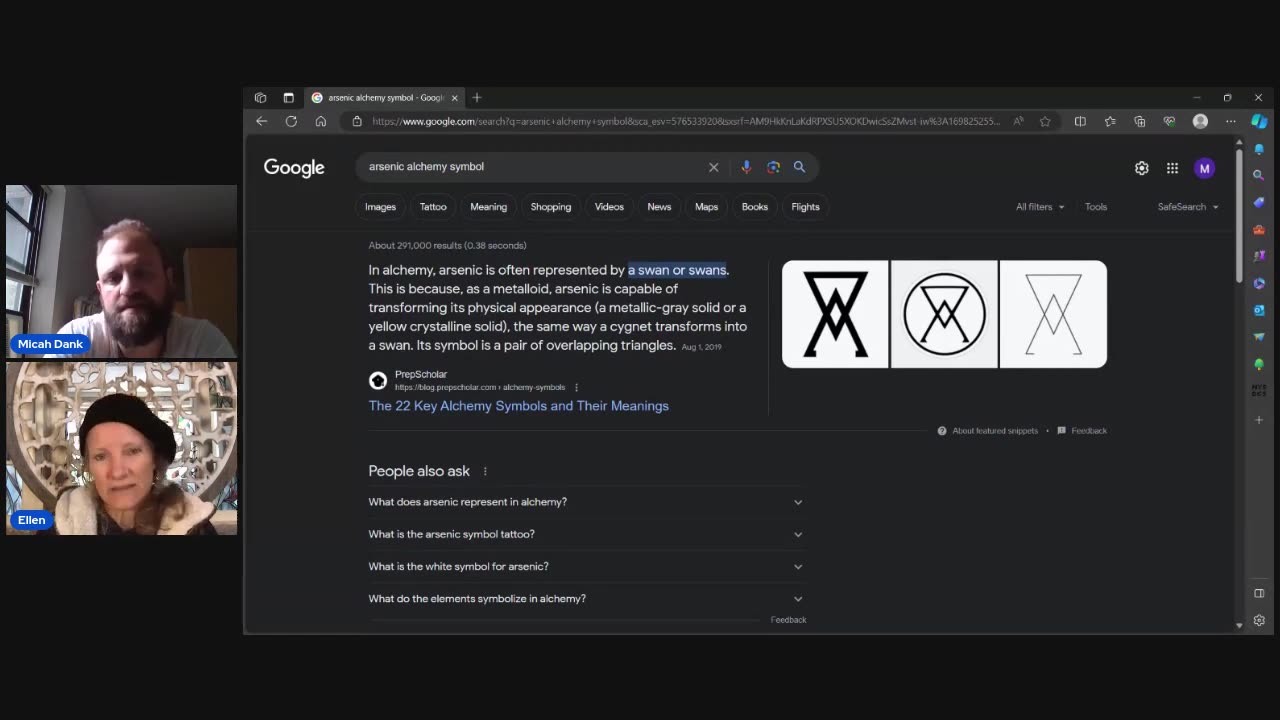Activate Read aloud icon in address bar
This screenshot has height=720, width=1280.
[x=1018, y=121]
